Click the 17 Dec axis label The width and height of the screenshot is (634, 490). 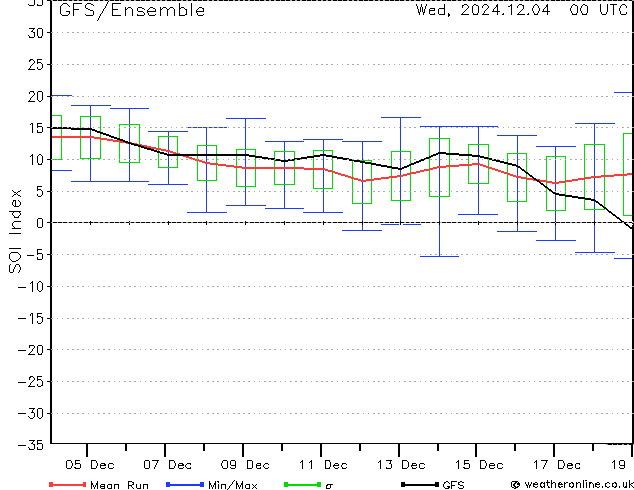click(557, 465)
